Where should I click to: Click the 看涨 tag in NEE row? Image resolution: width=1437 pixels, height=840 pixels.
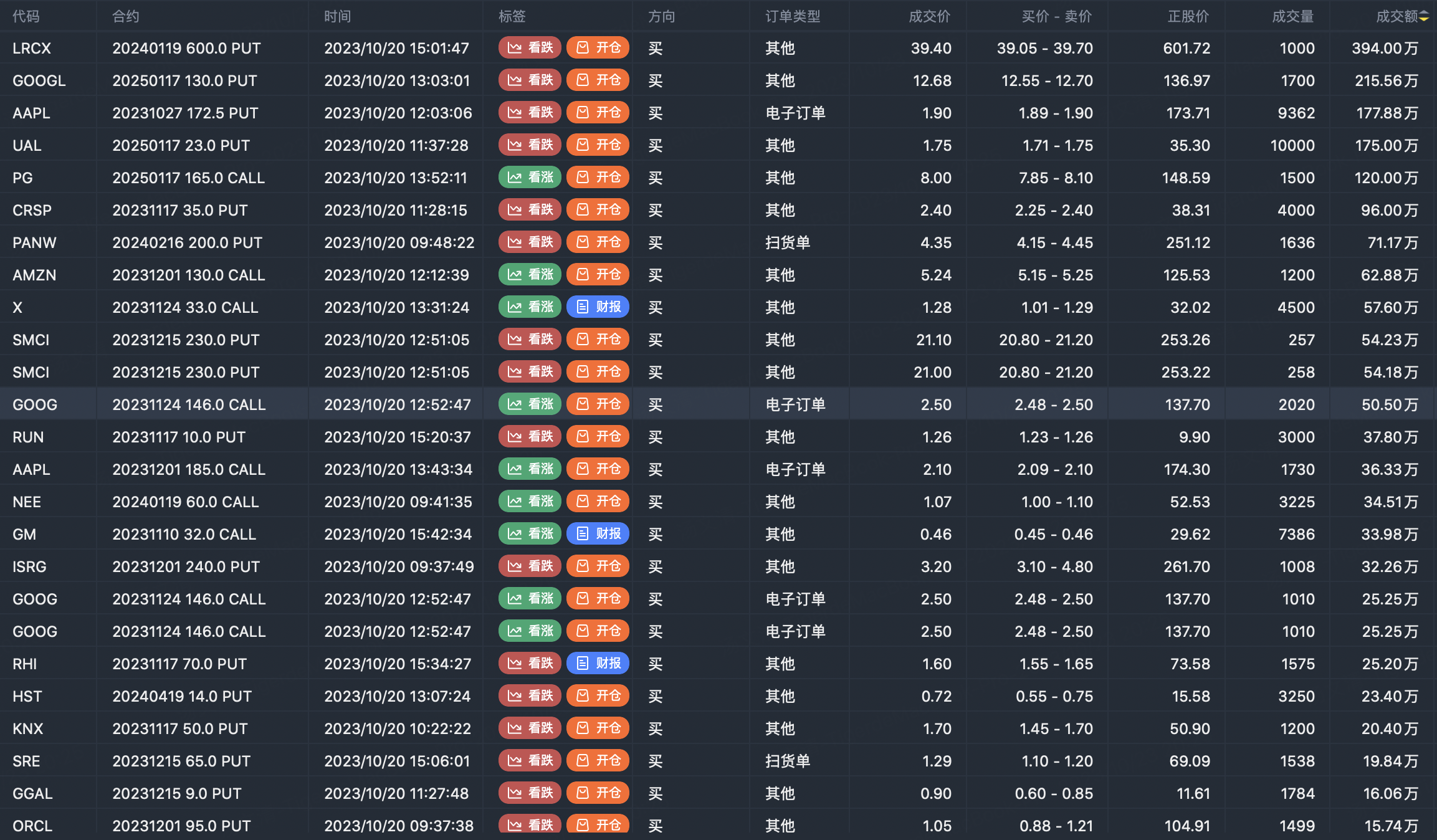tap(530, 502)
